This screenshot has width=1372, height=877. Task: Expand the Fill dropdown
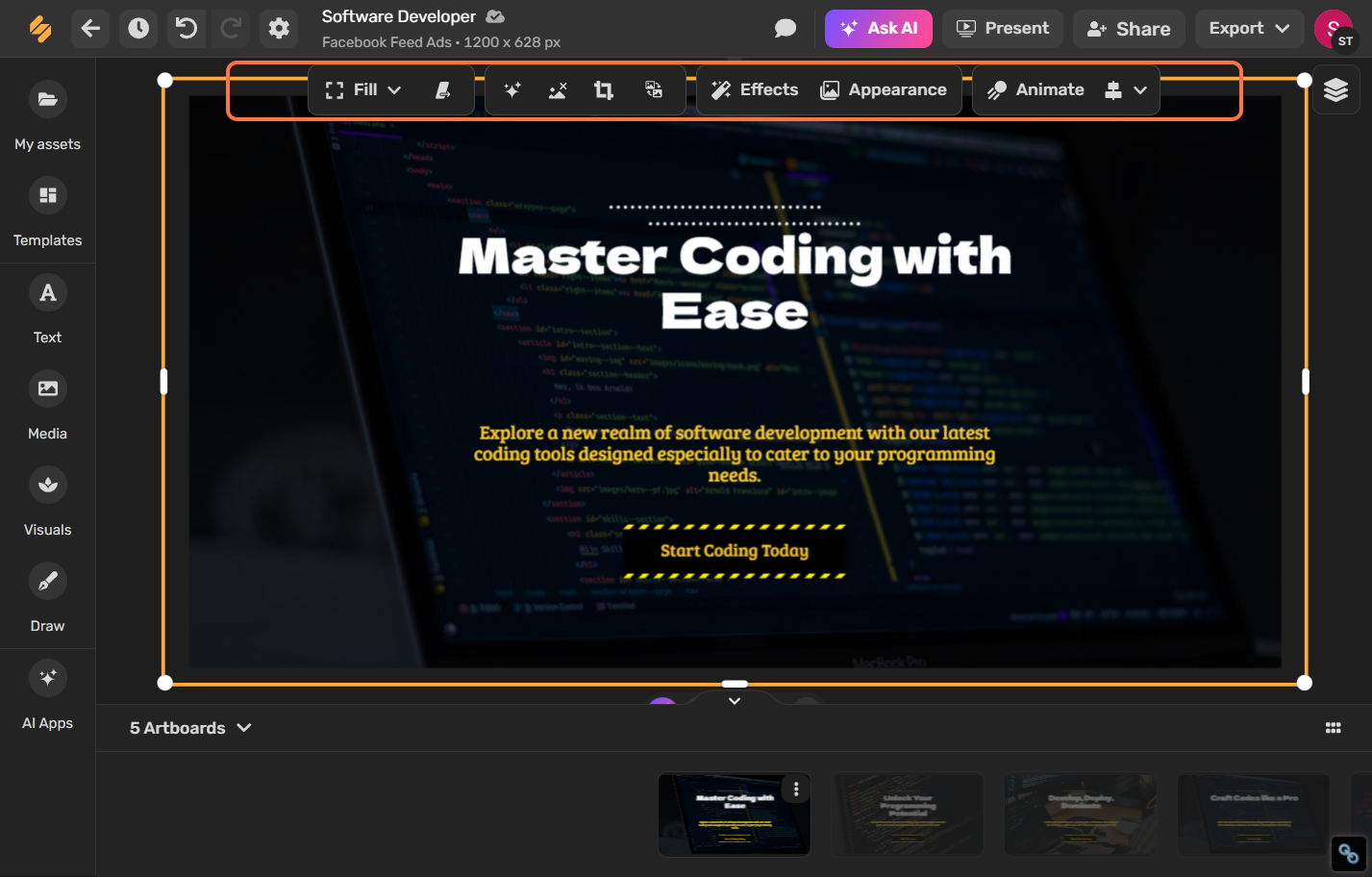pos(394,89)
